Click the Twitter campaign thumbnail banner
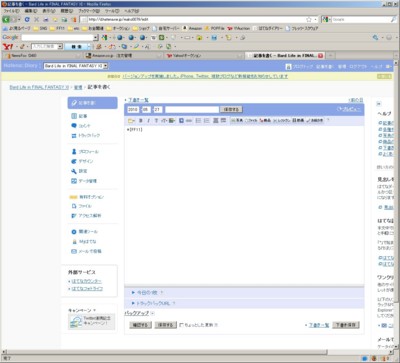Image resolution: width=400 pixels, height=363 pixels. pyautogui.click(x=91, y=322)
